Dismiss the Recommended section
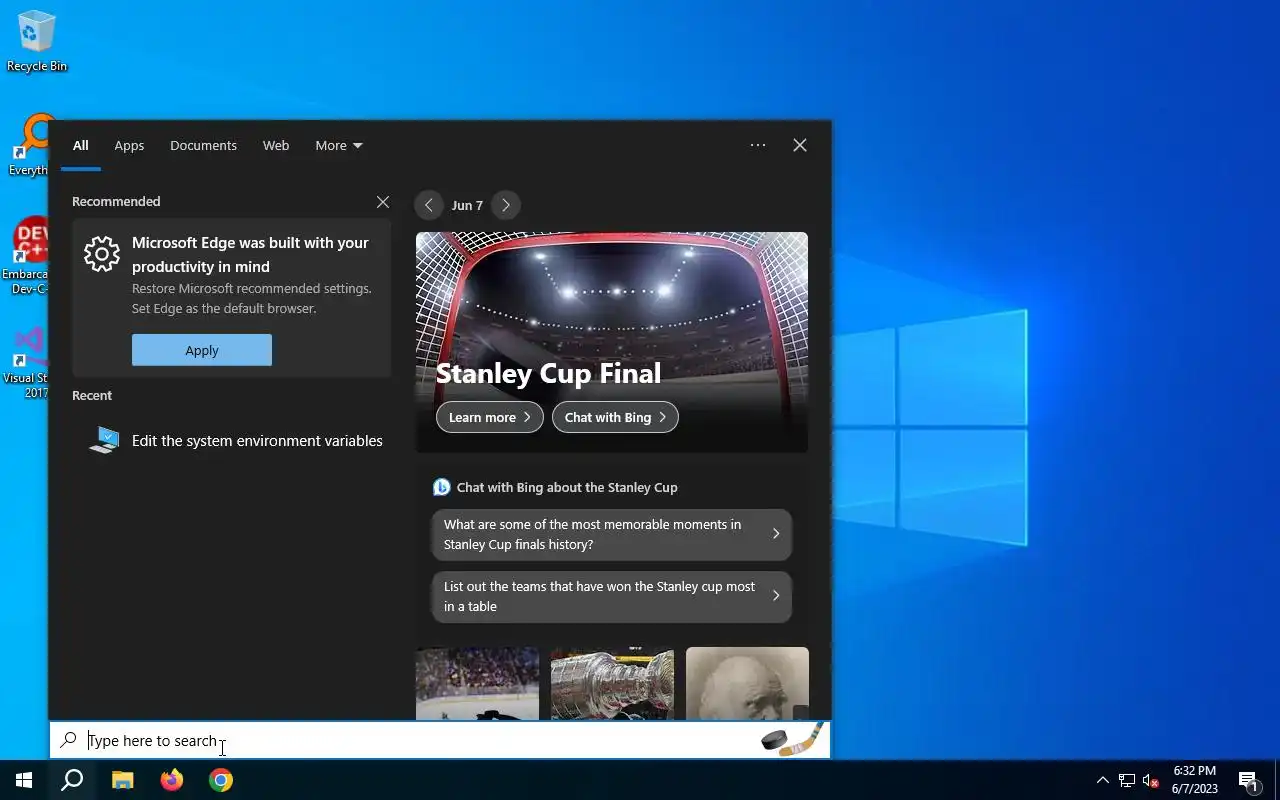1280x800 pixels. coord(383,202)
